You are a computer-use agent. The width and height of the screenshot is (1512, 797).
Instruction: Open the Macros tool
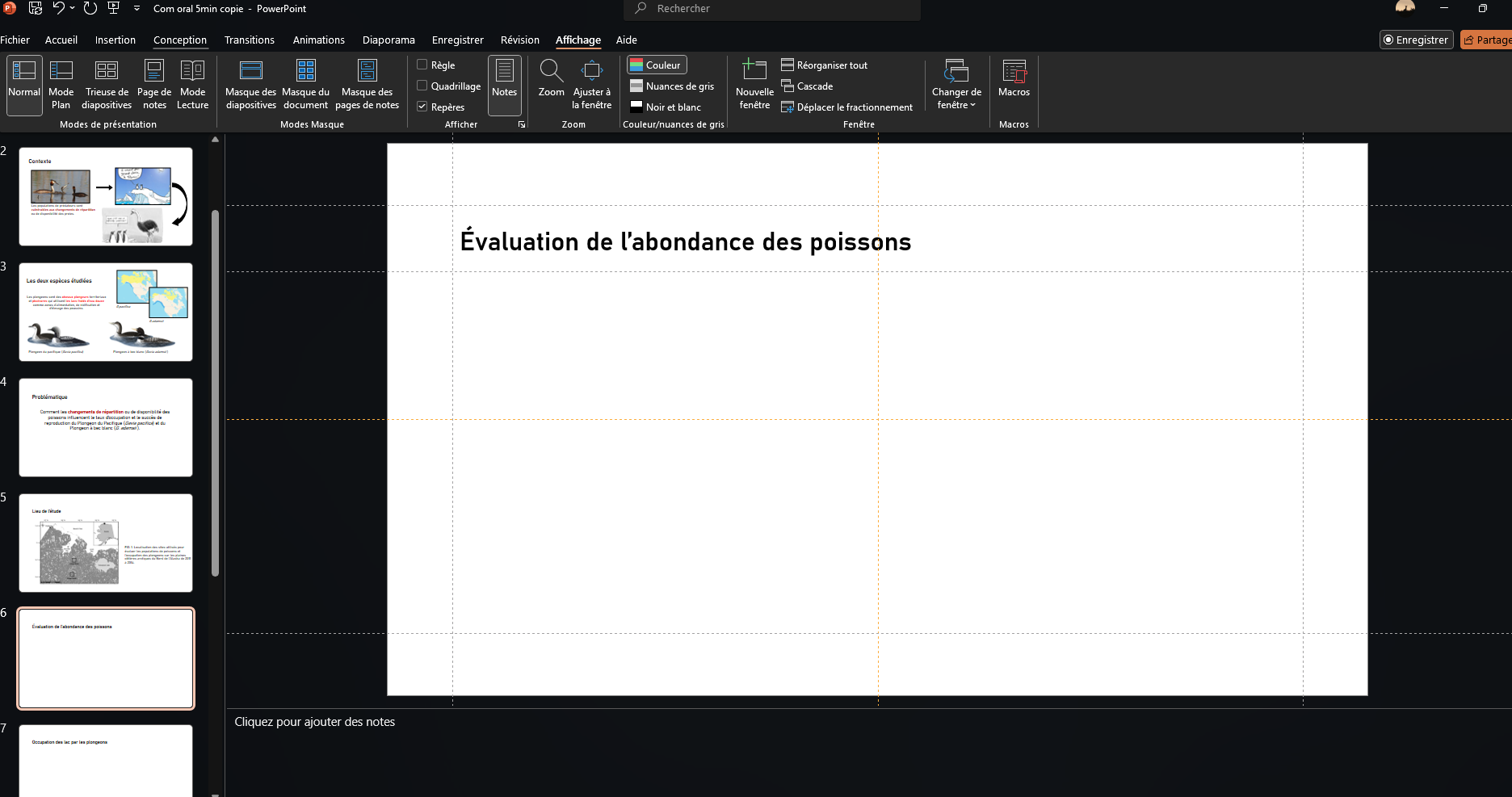click(x=1014, y=85)
